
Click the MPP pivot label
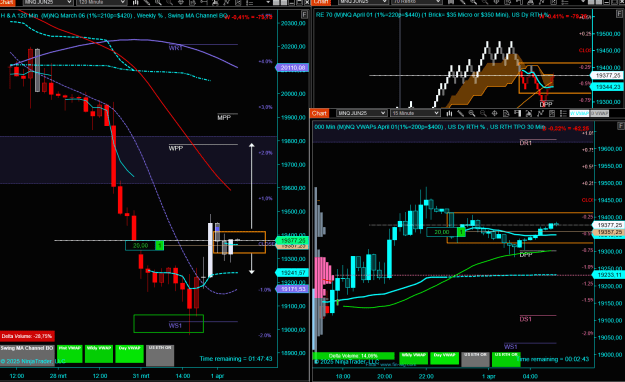coord(224,118)
